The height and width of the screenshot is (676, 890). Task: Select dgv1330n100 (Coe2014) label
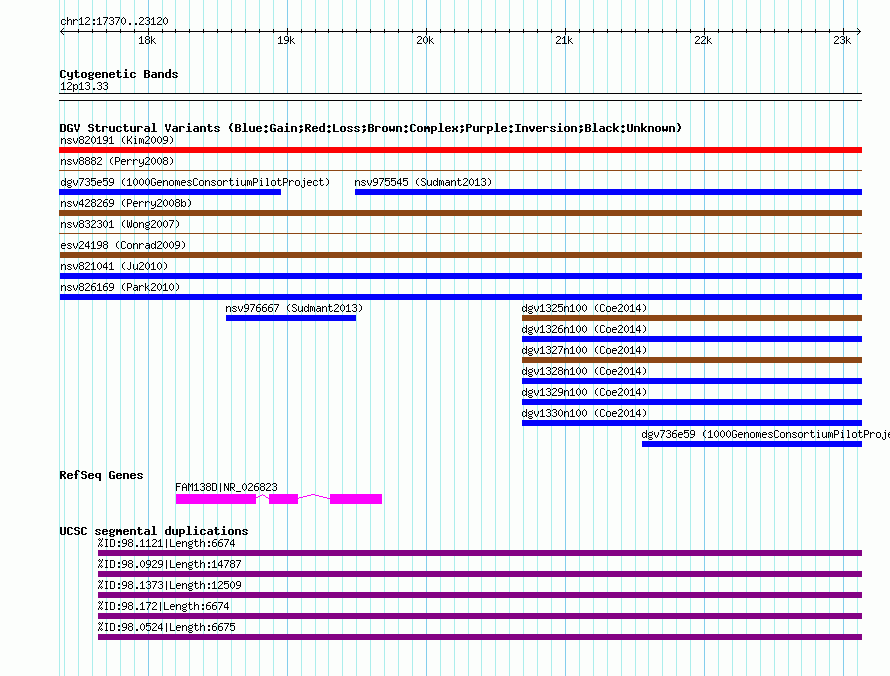[584, 413]
